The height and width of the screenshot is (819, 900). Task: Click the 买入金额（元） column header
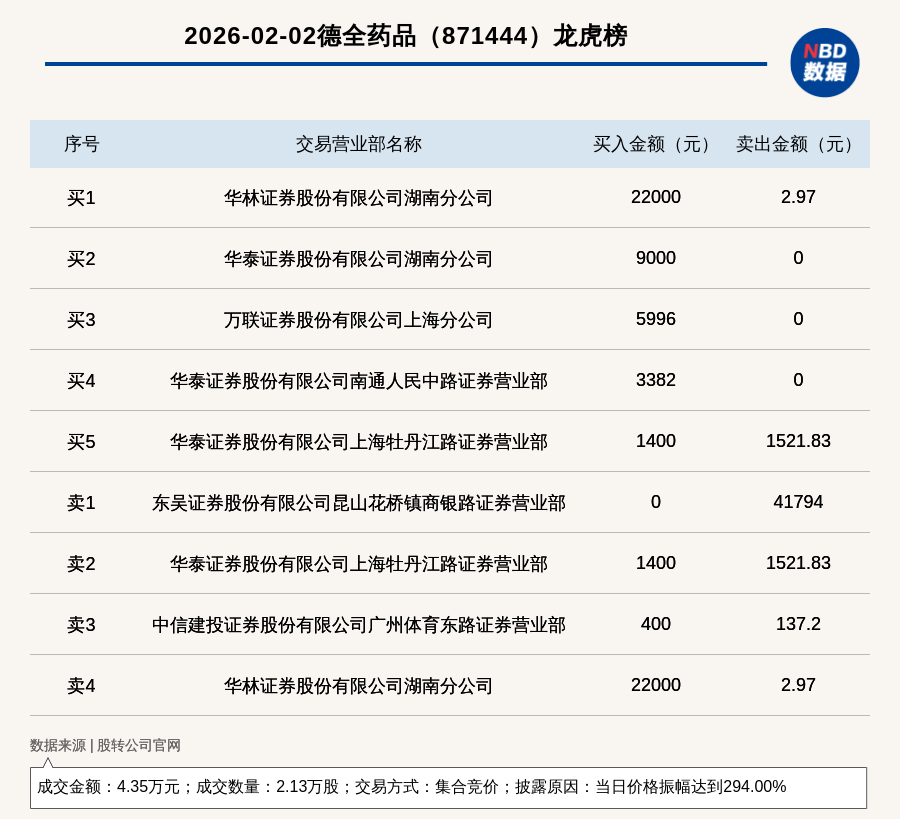[x=655, y=144]
